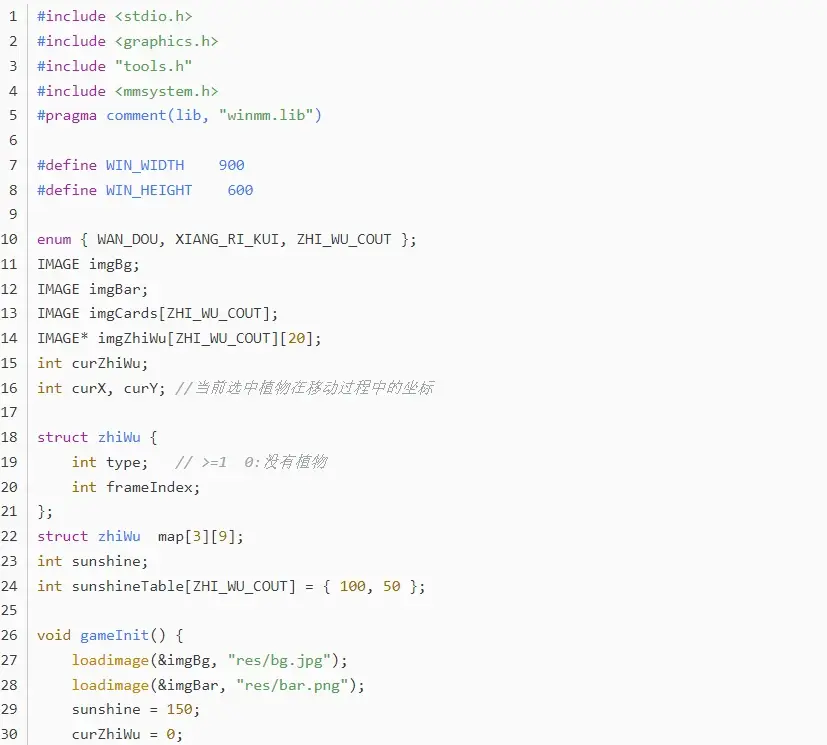Click struct zhiWu name on line 18
This screenshot has height=745, width=827.
119,437
